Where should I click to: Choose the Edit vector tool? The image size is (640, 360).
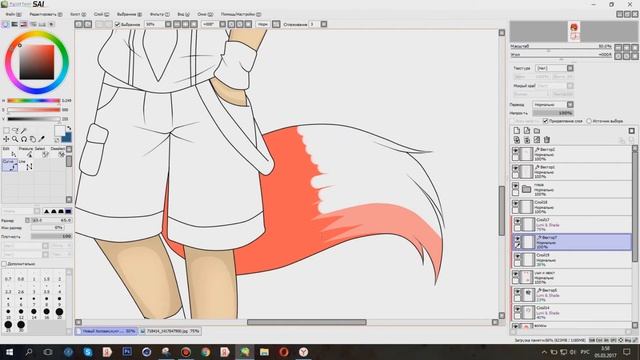coord(9,153)
